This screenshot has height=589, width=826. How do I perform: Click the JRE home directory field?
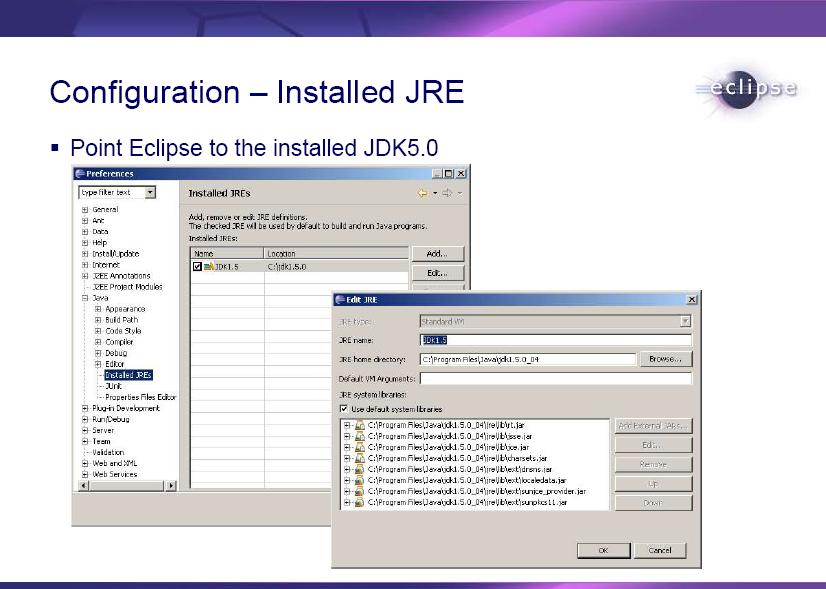[x=528, y=359]
